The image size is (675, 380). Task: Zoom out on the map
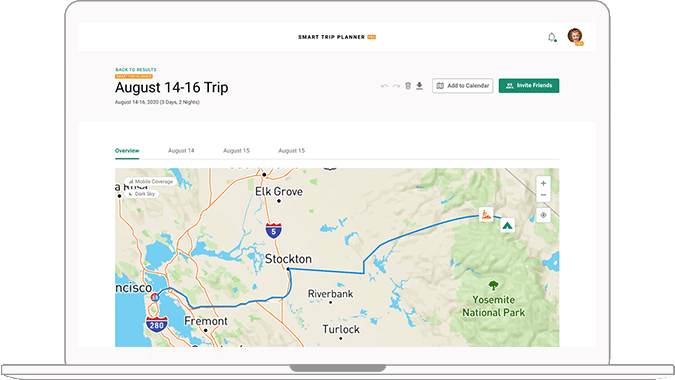pos(543,195)
